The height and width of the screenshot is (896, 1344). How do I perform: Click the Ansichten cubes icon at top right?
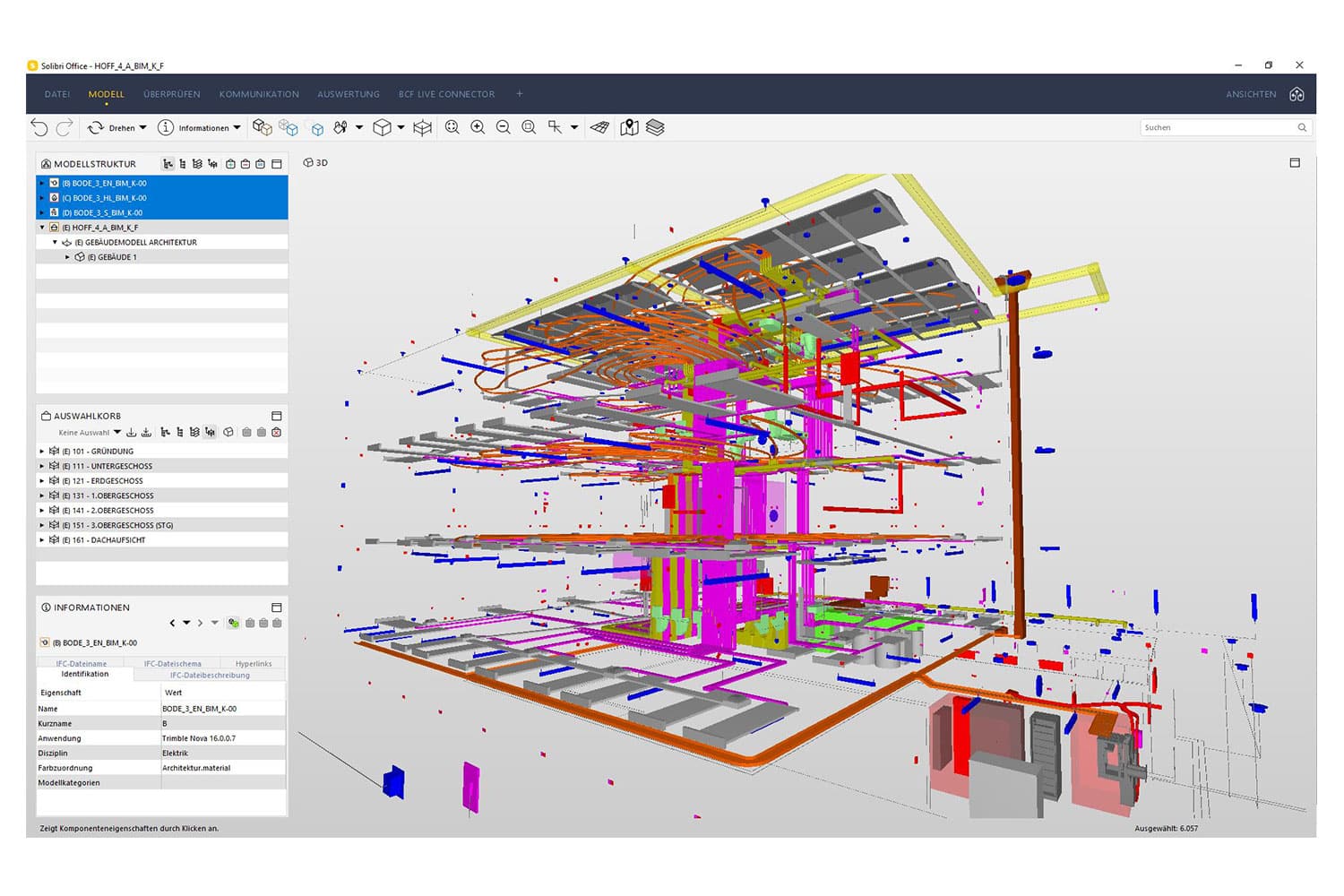[x=1297, y=94]
